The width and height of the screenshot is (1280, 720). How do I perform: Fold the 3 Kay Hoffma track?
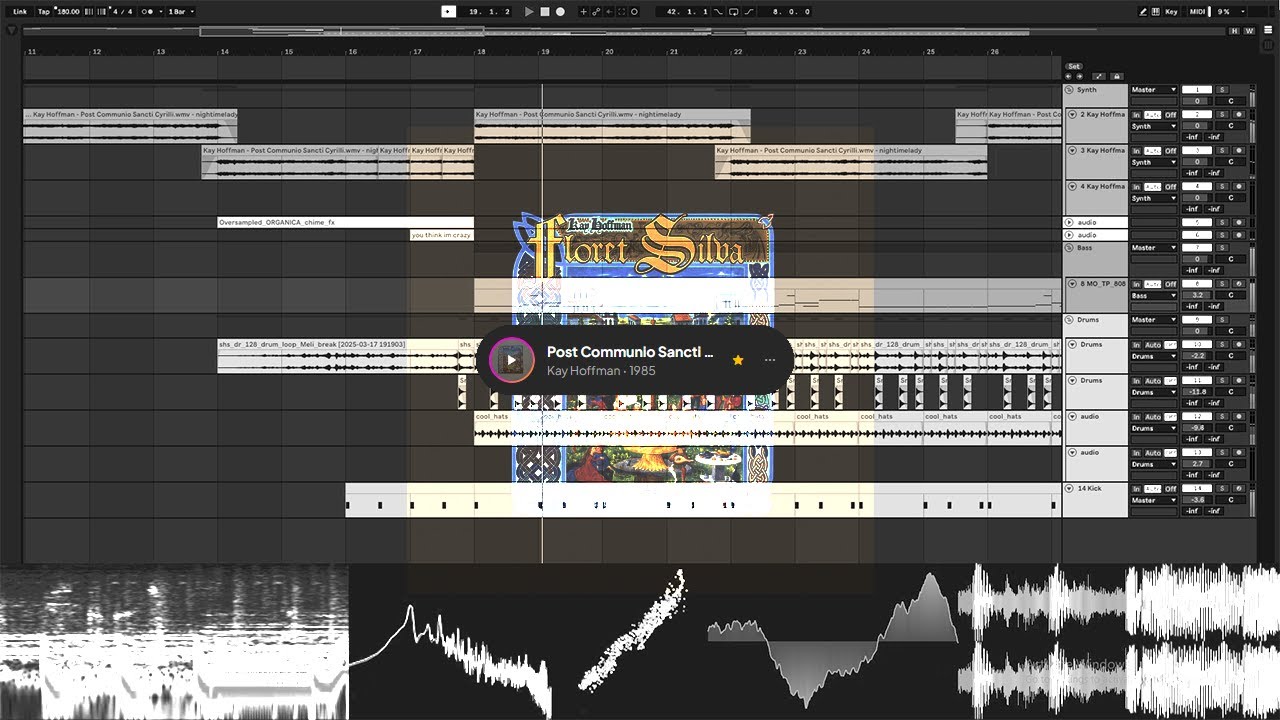[1073, 151]
